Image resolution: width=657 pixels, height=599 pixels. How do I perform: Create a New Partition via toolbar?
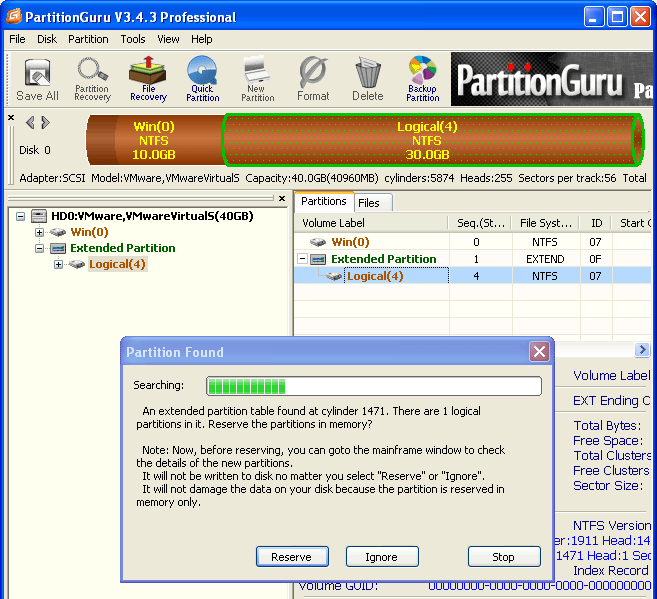pyautogui.click(x=257, y=80)
